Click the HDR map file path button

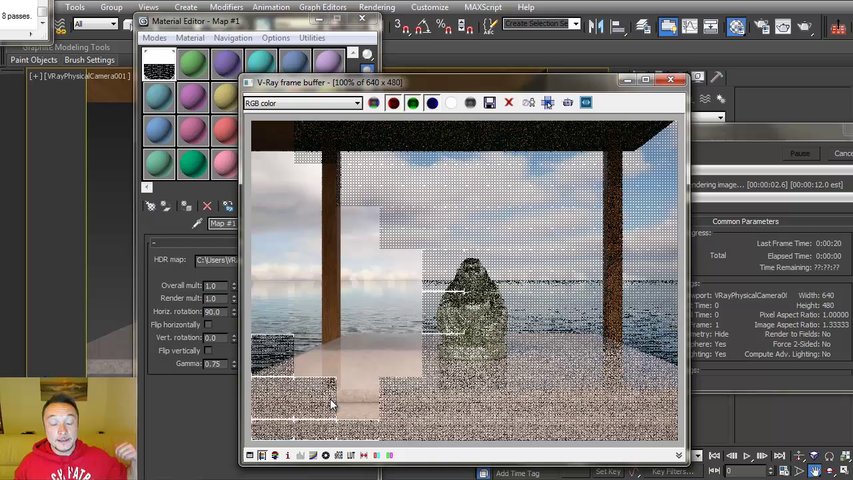[216, 260]
